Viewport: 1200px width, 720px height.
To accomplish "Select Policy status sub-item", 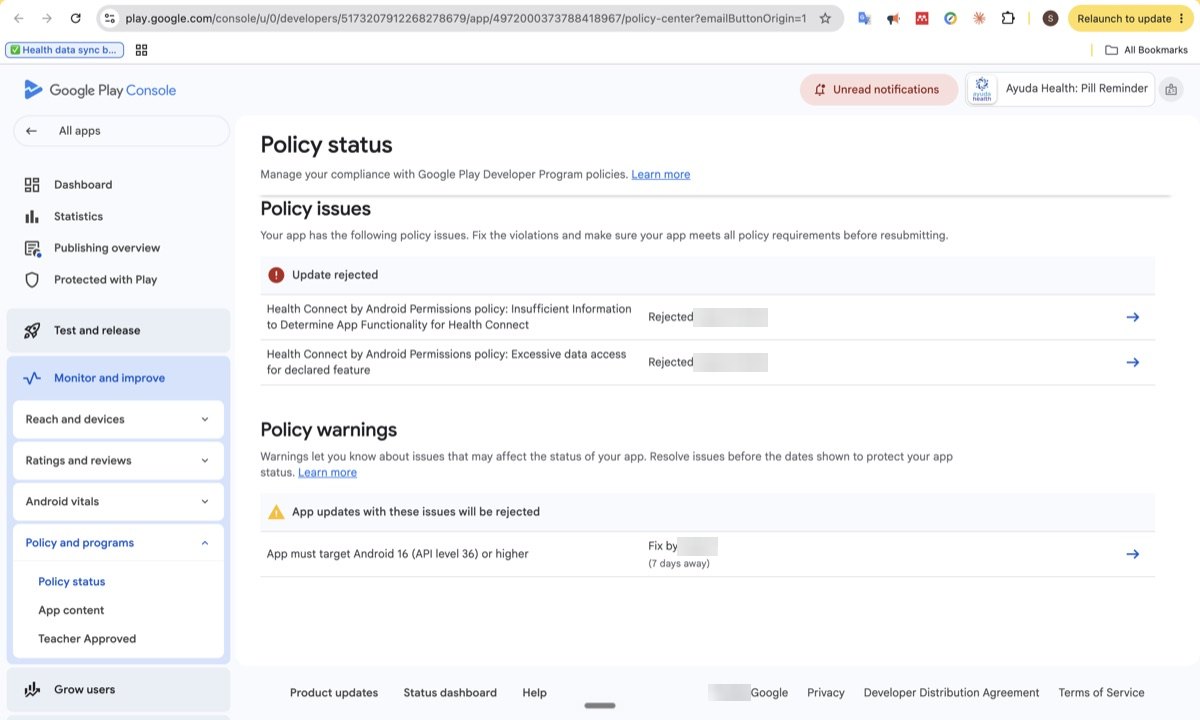I will pos(71,582).
